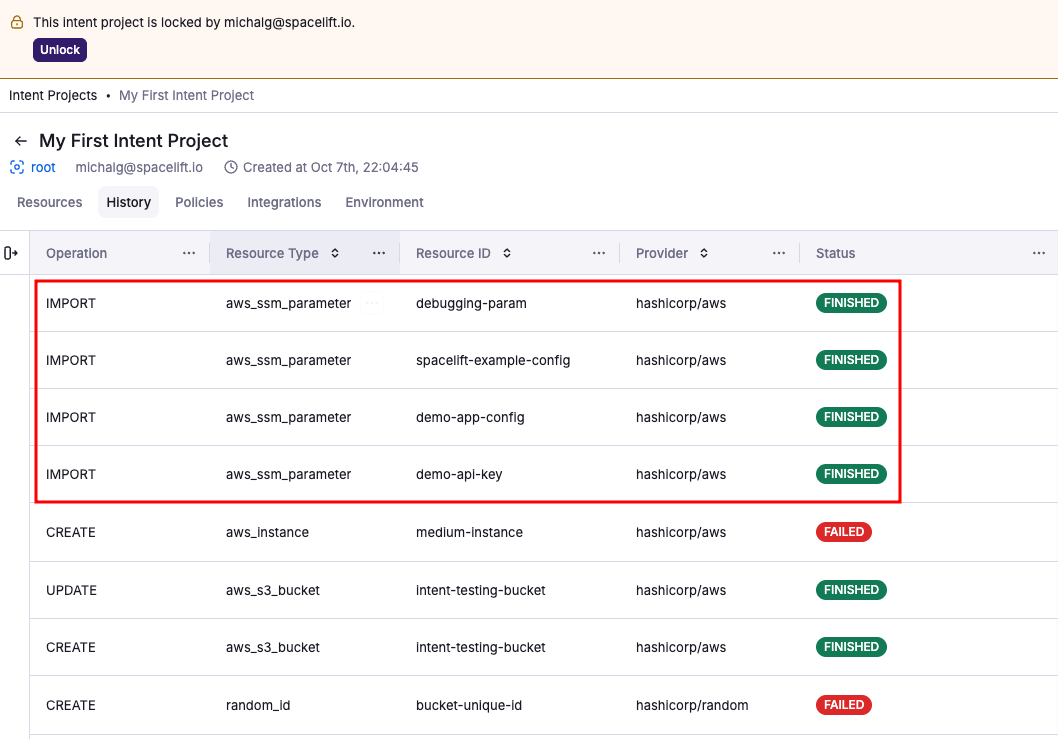Open Status column options menu
The width and height of the screenshot is (1058, 739).
1039,253
